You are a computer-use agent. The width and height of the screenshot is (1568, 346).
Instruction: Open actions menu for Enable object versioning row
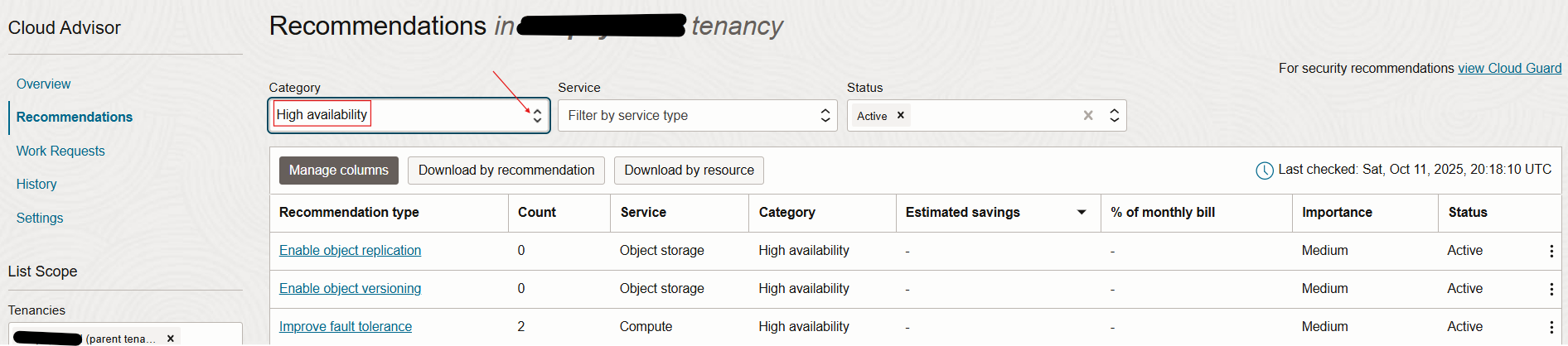[1551, 289]
